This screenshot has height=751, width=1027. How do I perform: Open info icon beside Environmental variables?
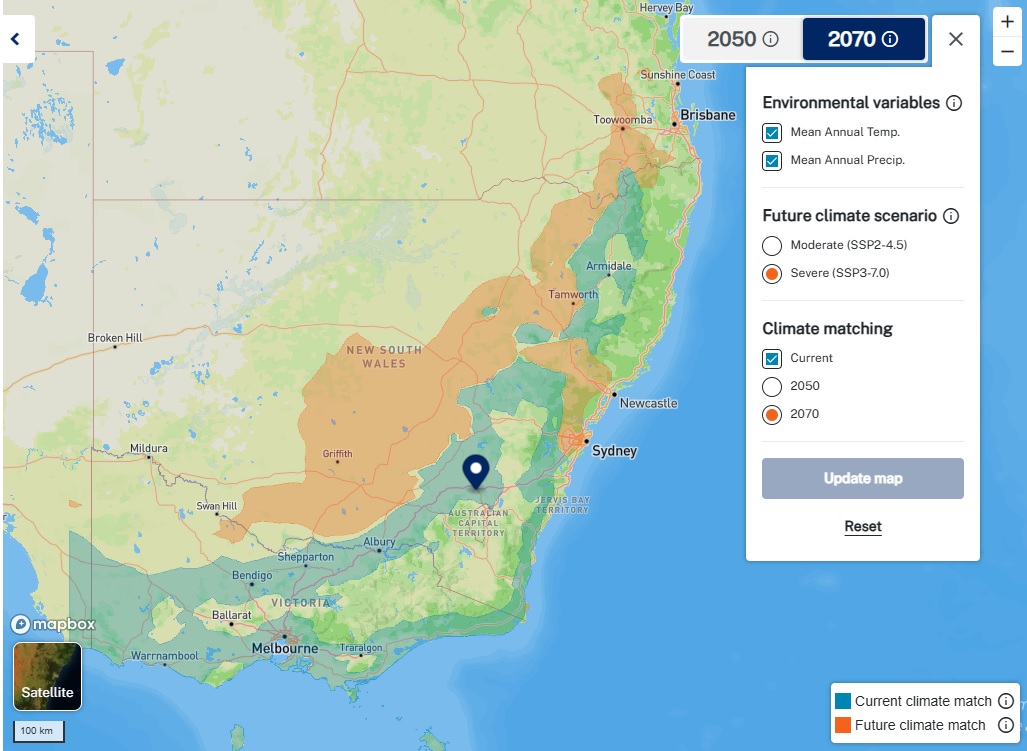pos(954,103)
